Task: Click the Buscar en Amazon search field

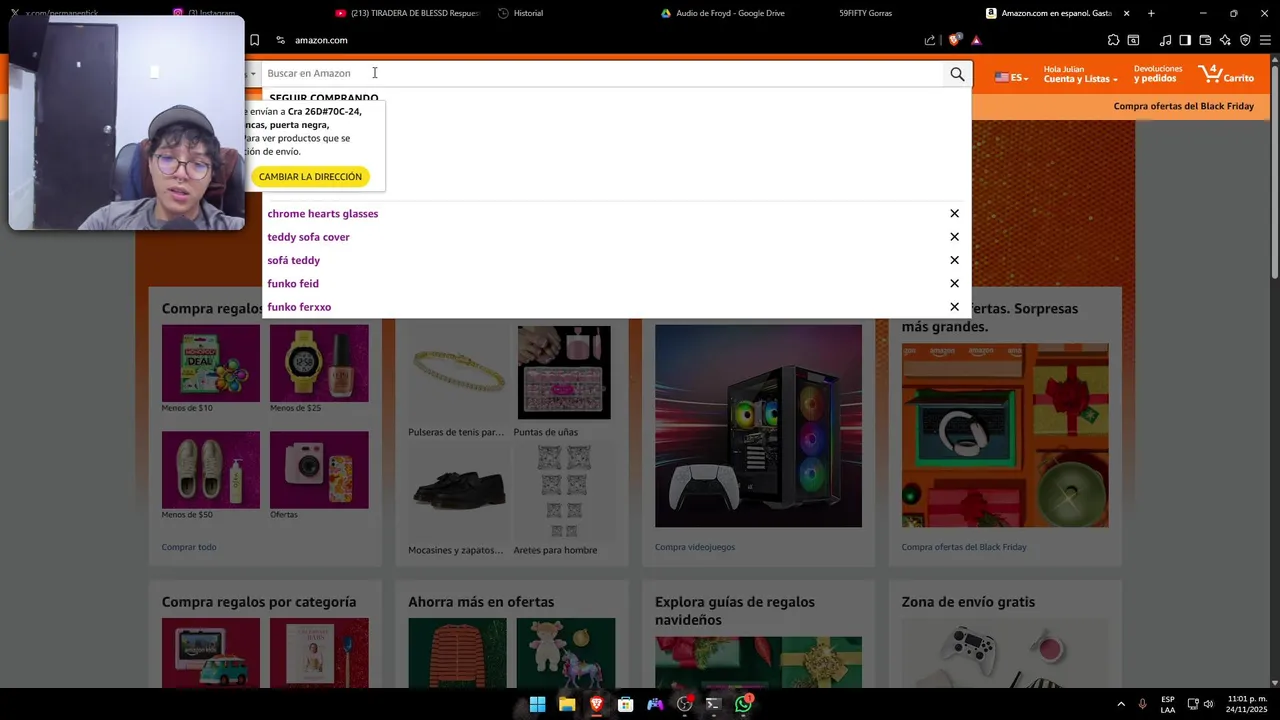Action: pos(602,74)
